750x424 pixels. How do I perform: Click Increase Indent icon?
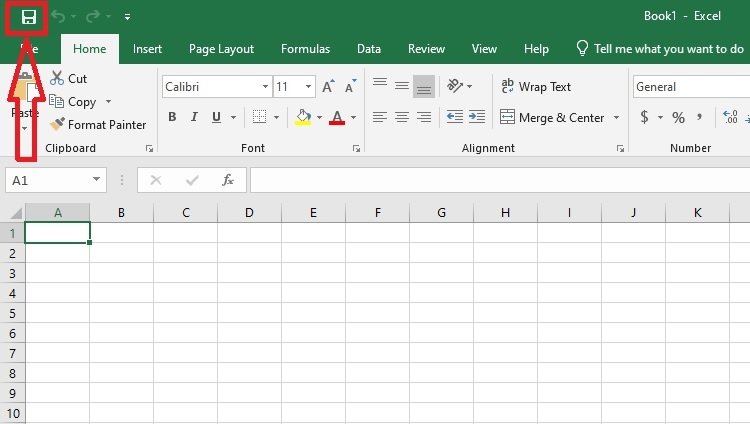pos(477,117)
